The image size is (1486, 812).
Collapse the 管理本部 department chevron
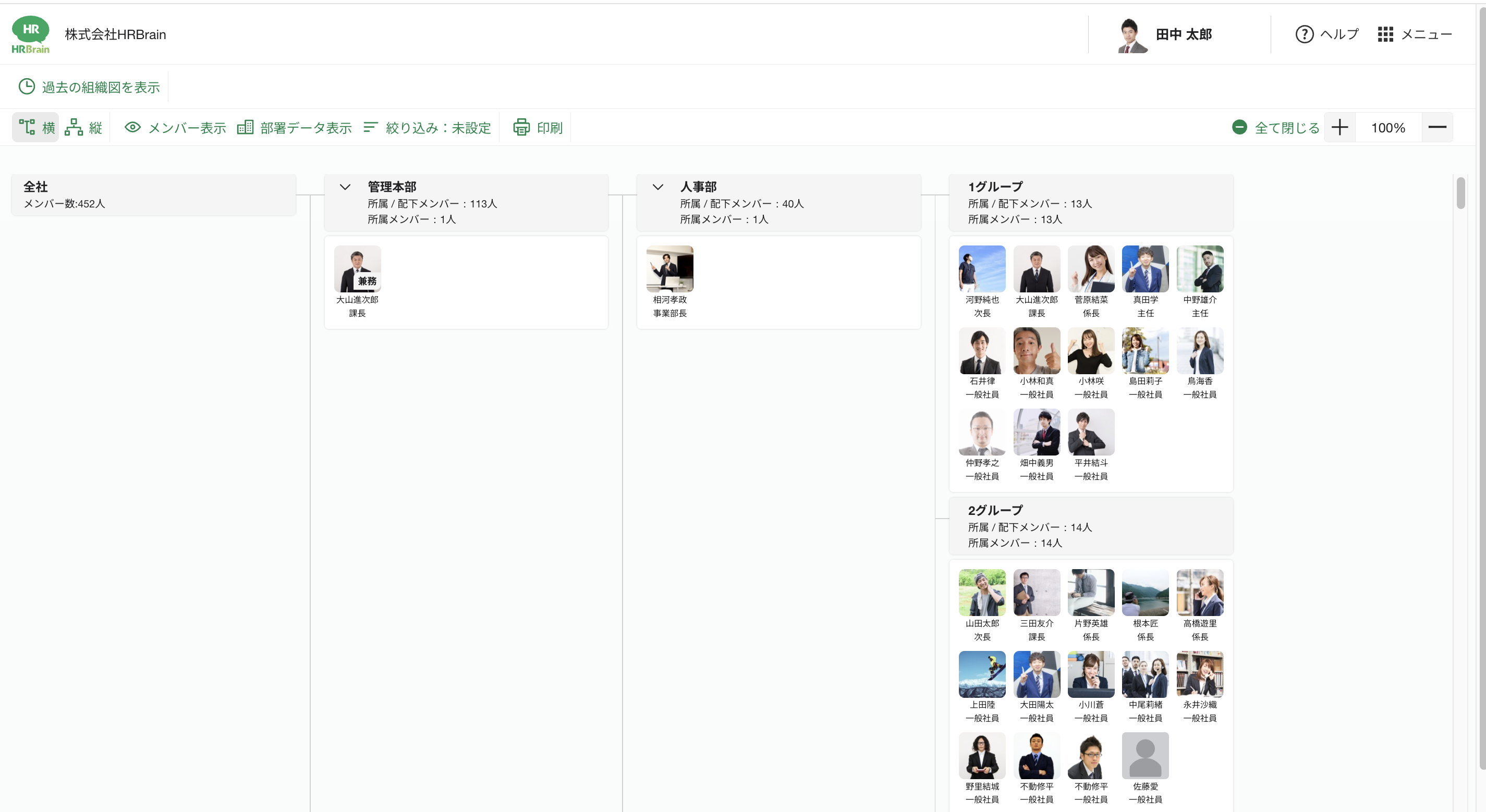[x=345, y=187]
